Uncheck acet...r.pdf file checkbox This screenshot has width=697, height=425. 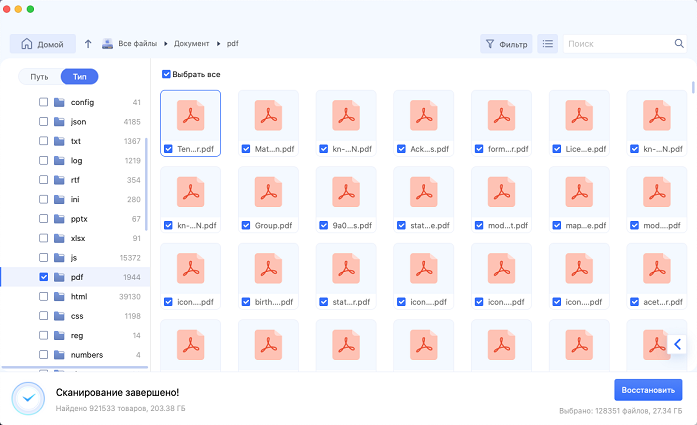click(634, 302)
